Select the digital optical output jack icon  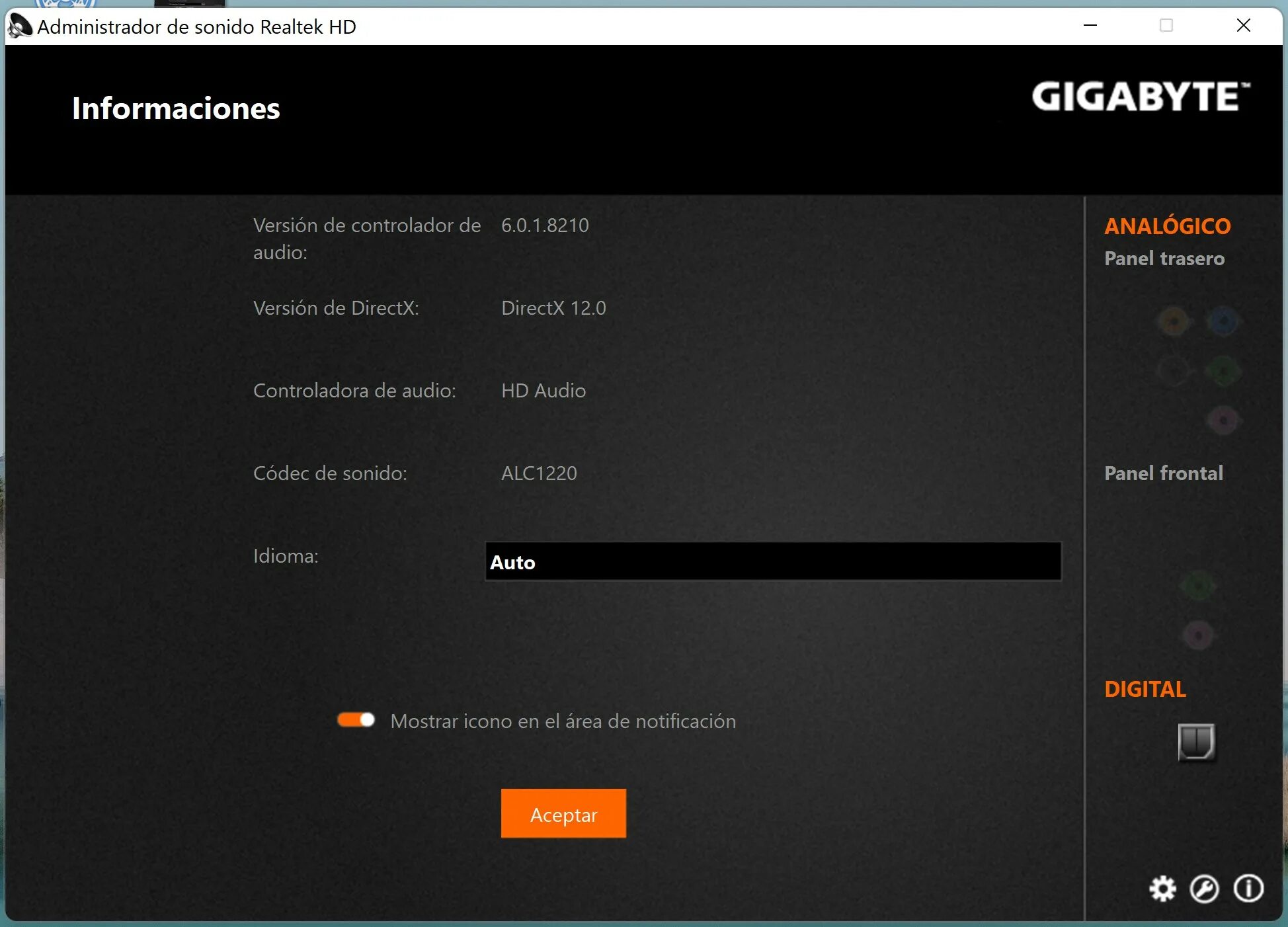[1196, 742]
